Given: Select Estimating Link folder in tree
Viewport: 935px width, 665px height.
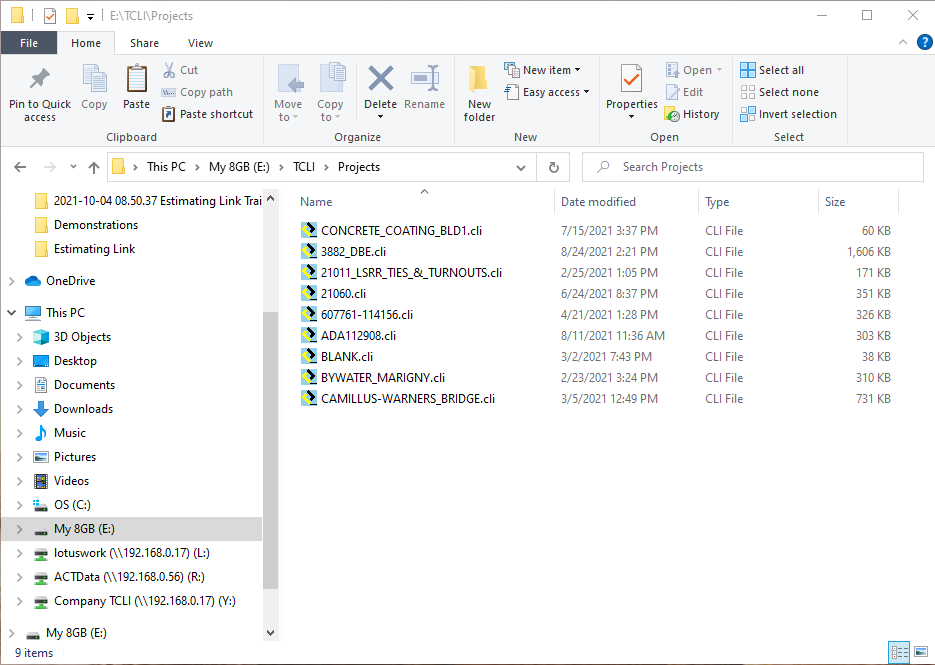Looking at the screenshot, I should point(94,249).
